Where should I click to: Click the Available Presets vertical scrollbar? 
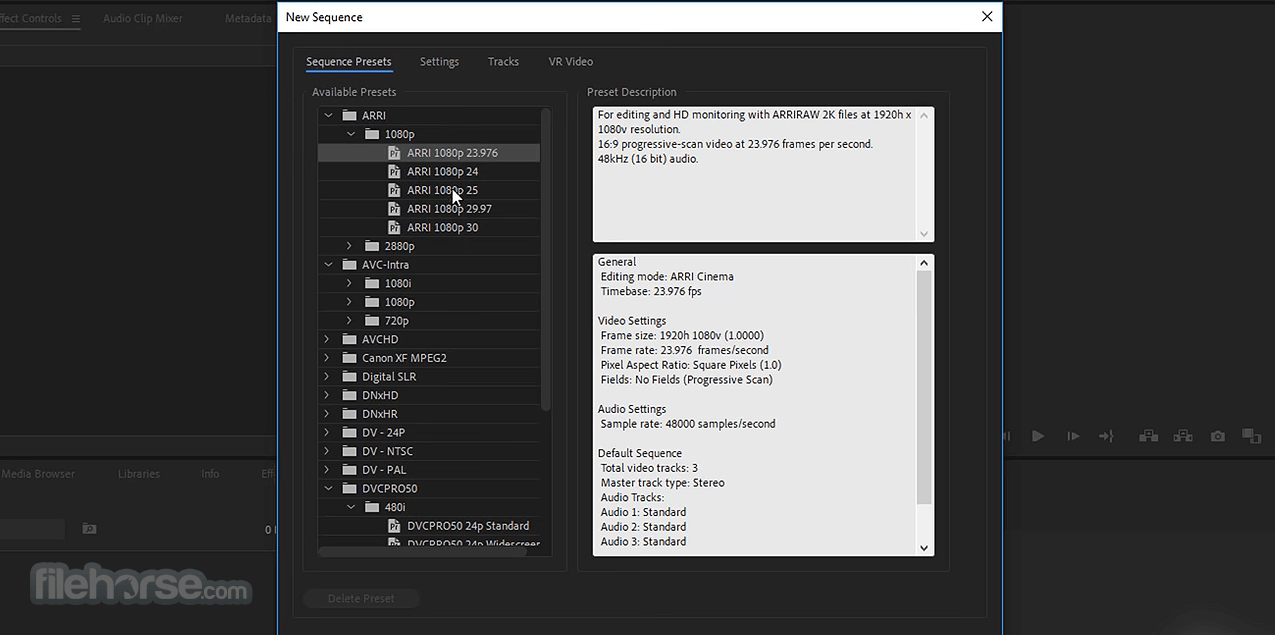[x=546, y=260]
